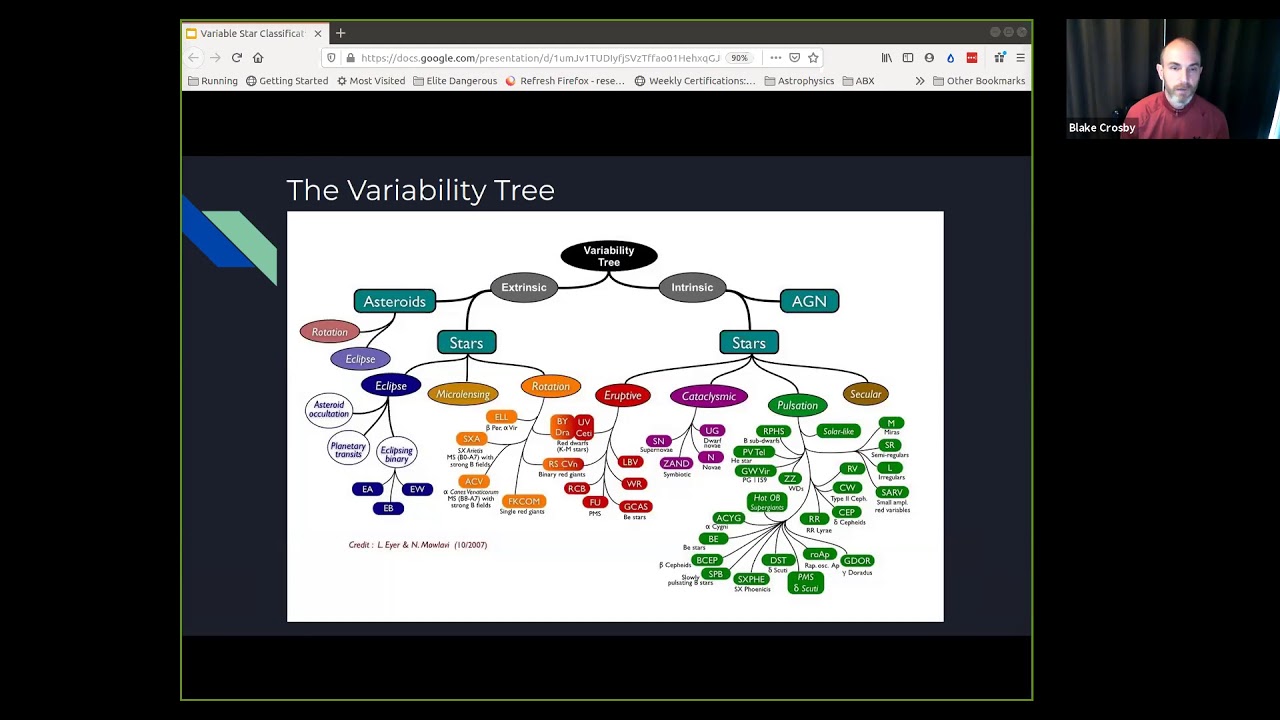Viewport: 1280px width, 720px height.
Task: Click the green Pulsation node
Action: (797, 405)
